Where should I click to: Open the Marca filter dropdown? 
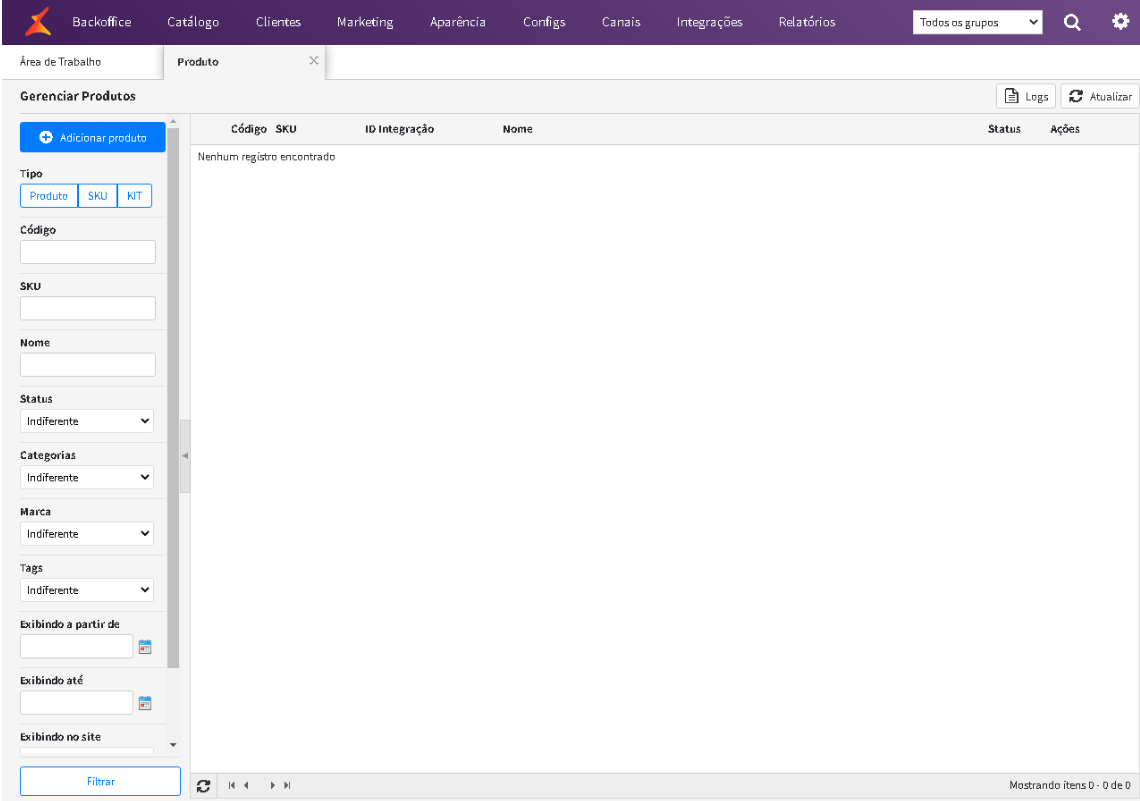click(x=87, y=534)
